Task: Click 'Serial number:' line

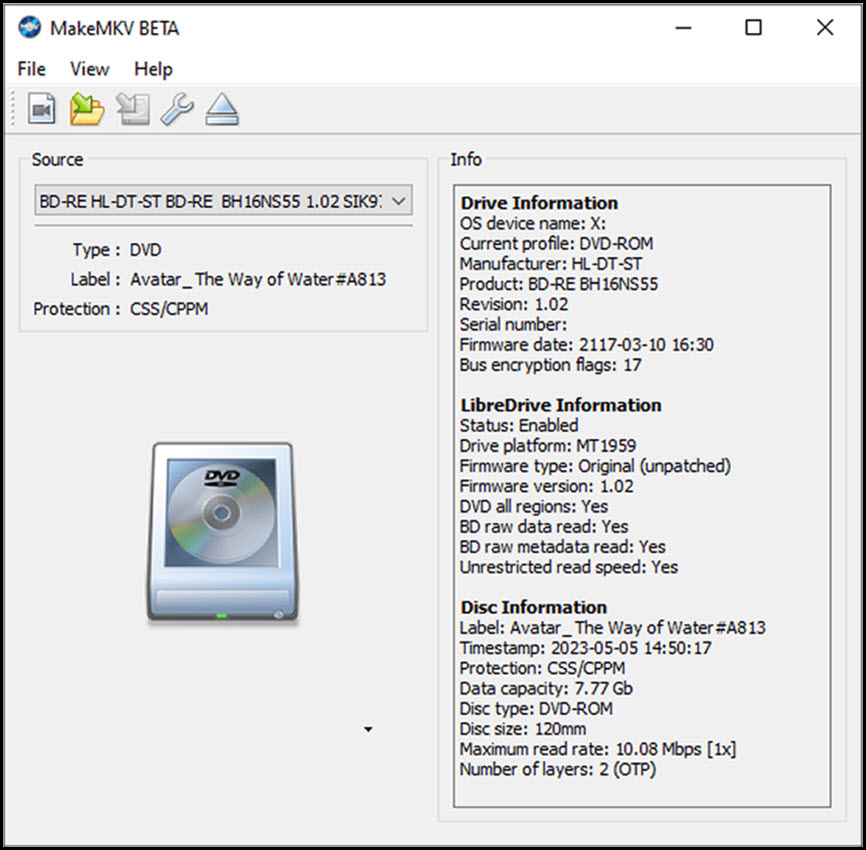Action: point(514,324)
